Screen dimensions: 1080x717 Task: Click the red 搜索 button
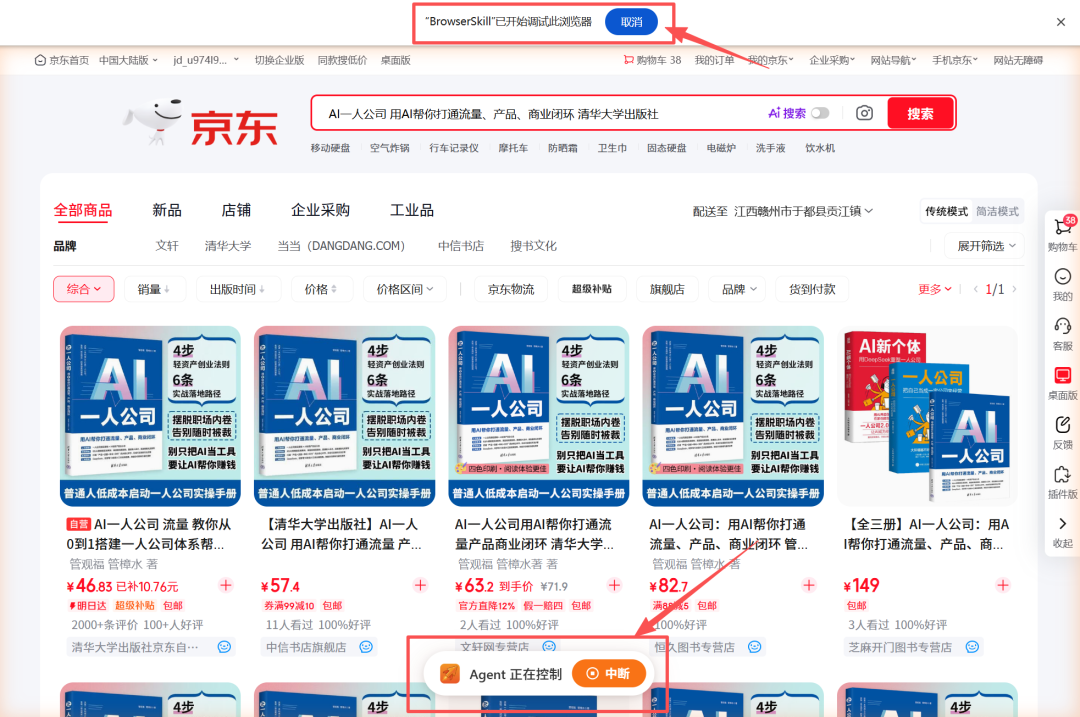(920, 113)
